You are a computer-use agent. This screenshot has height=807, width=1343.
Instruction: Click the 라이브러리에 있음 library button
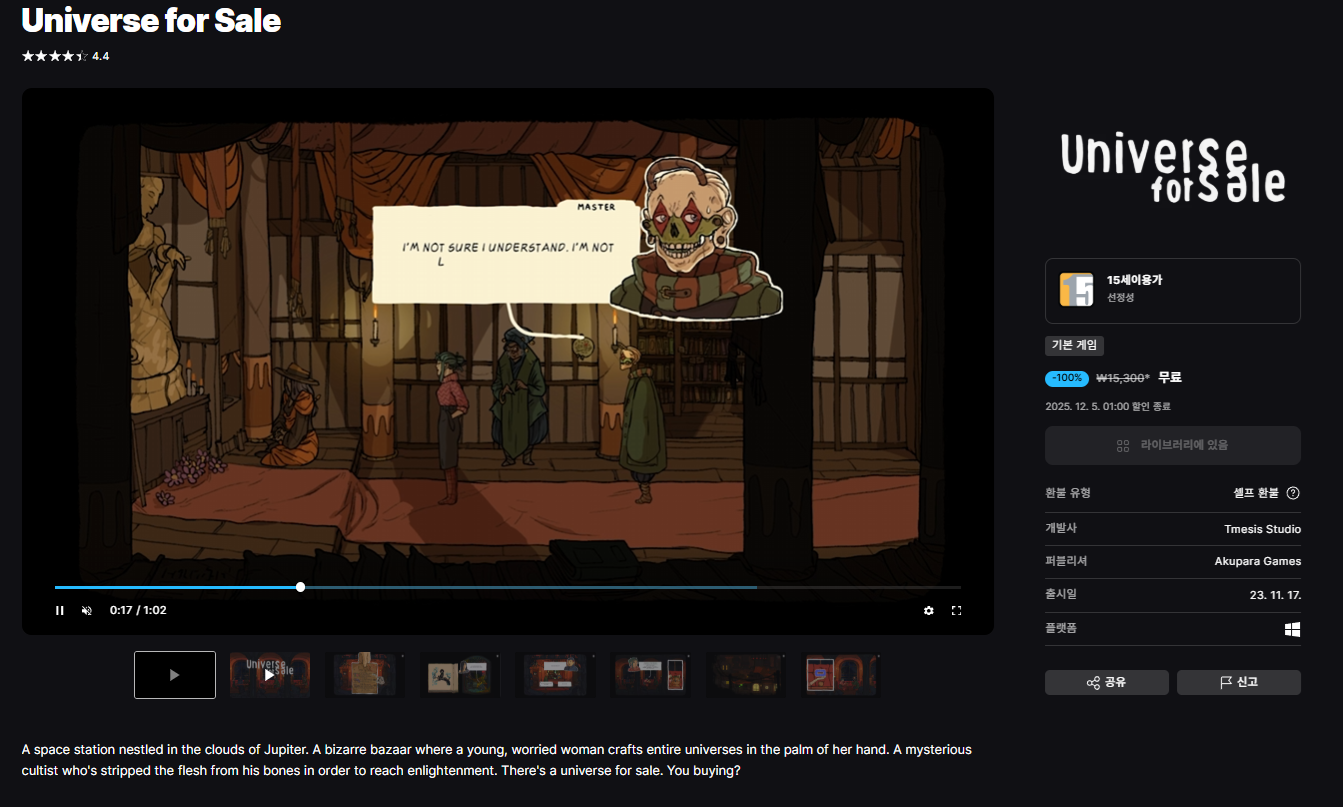(x=1172, y=445)
